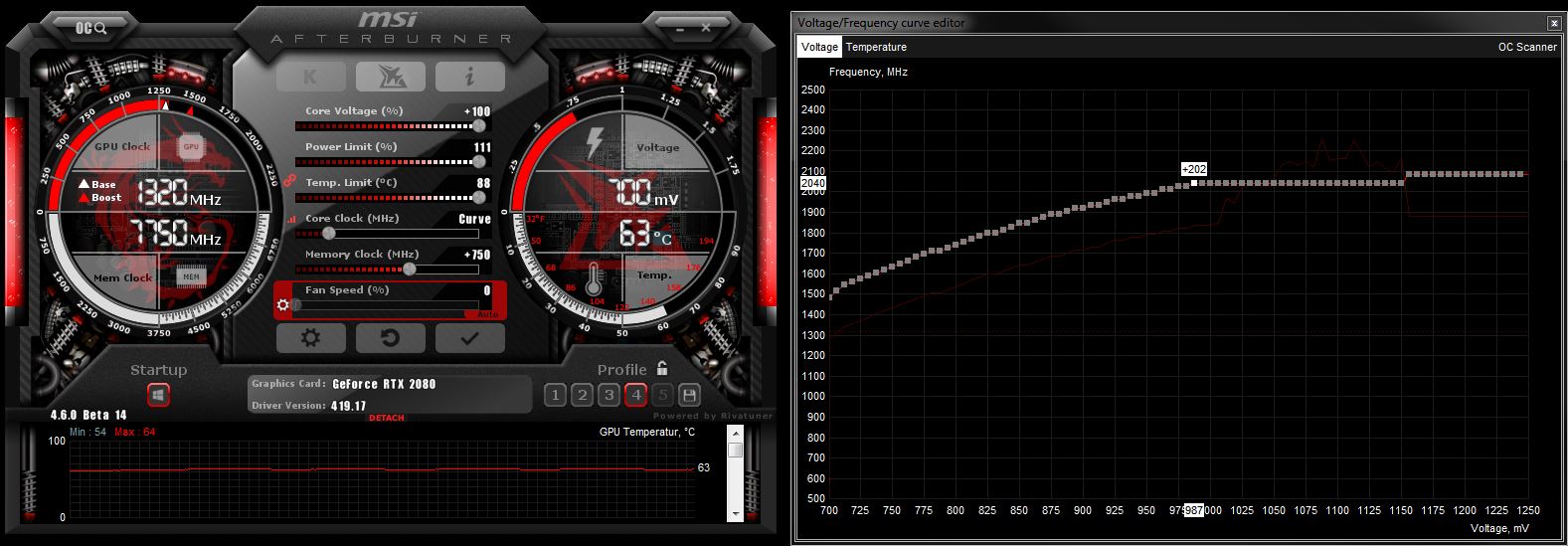Click the Temp. Limit slider handle
This screenshot has width=1568, height=546.
tap(479, 198)
